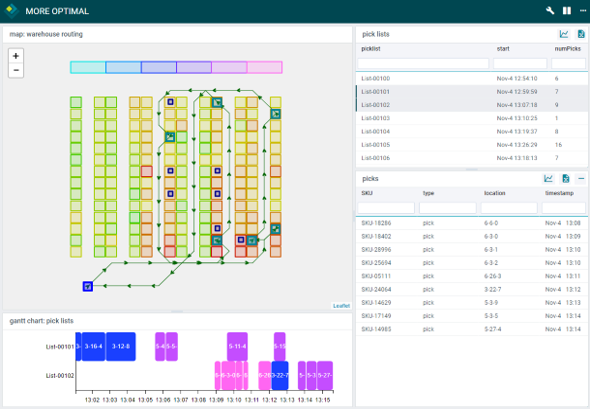Click the 3-22-7 gantt bar for List-00102
This screenshot has width=590, height=409.
[x=280, y=376]
